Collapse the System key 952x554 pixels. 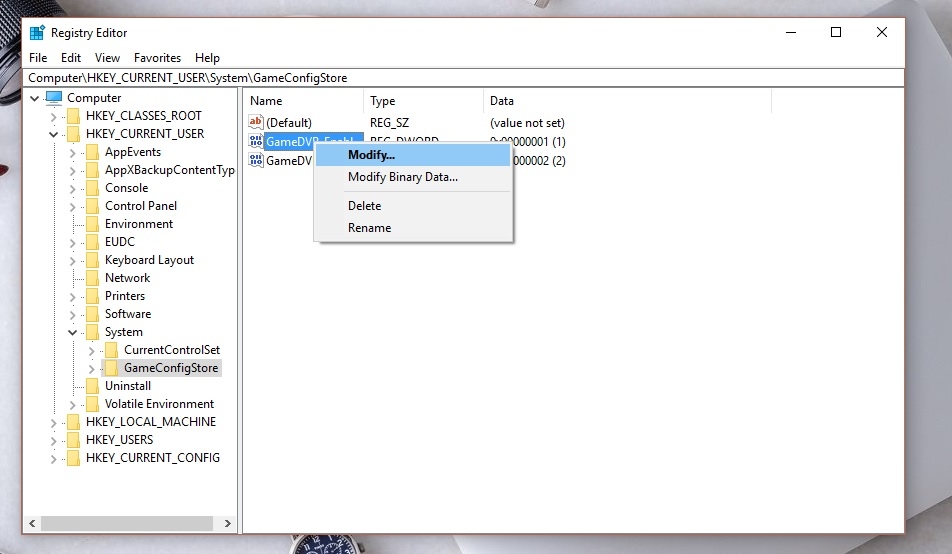(x=72, y=332)
